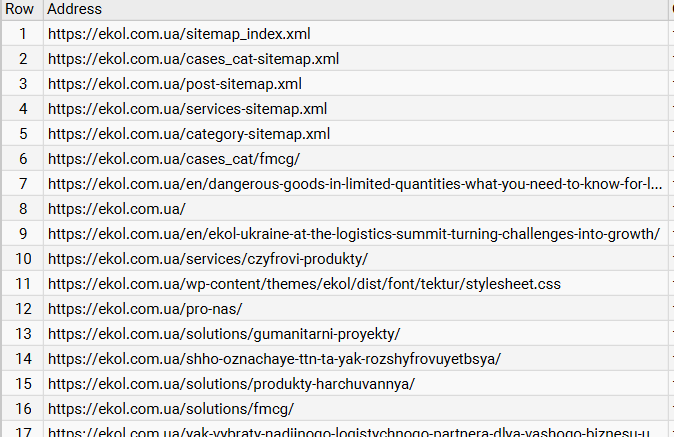This screenshot has height=437, width=674.
Task: Click the post-sitemap.xml URL row
Action: (x=174, y=84)
